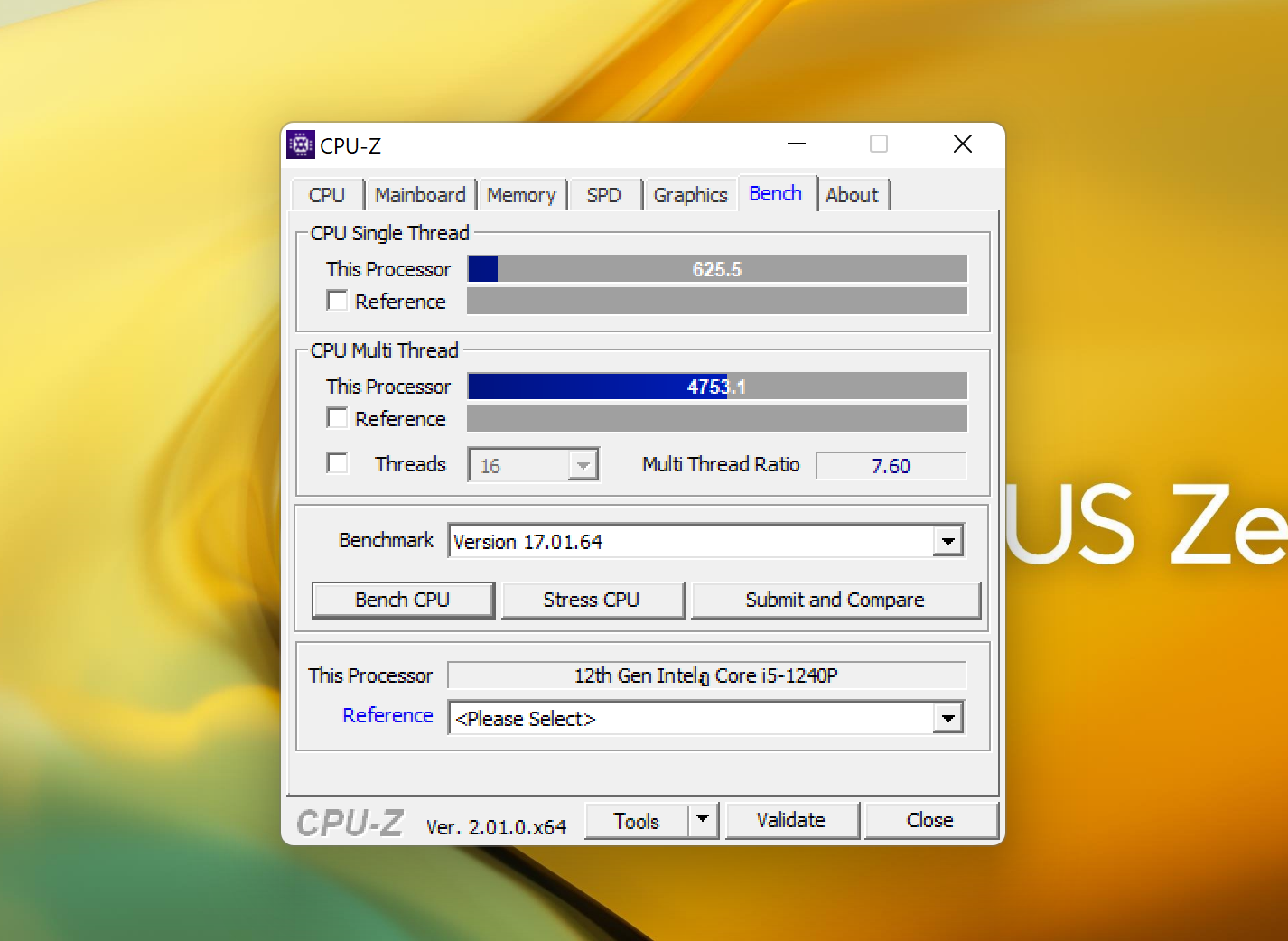The width and height of the screenshot is (1288, 941).
Task: Click the empty multi thread reference bar
Action: [x=717, y=418]
